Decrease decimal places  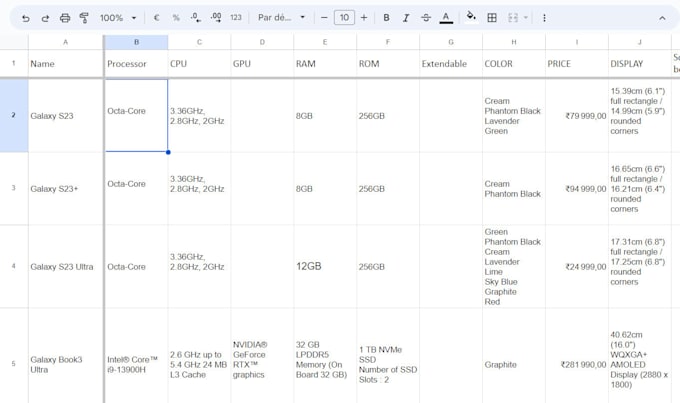[x=196, y=18]
